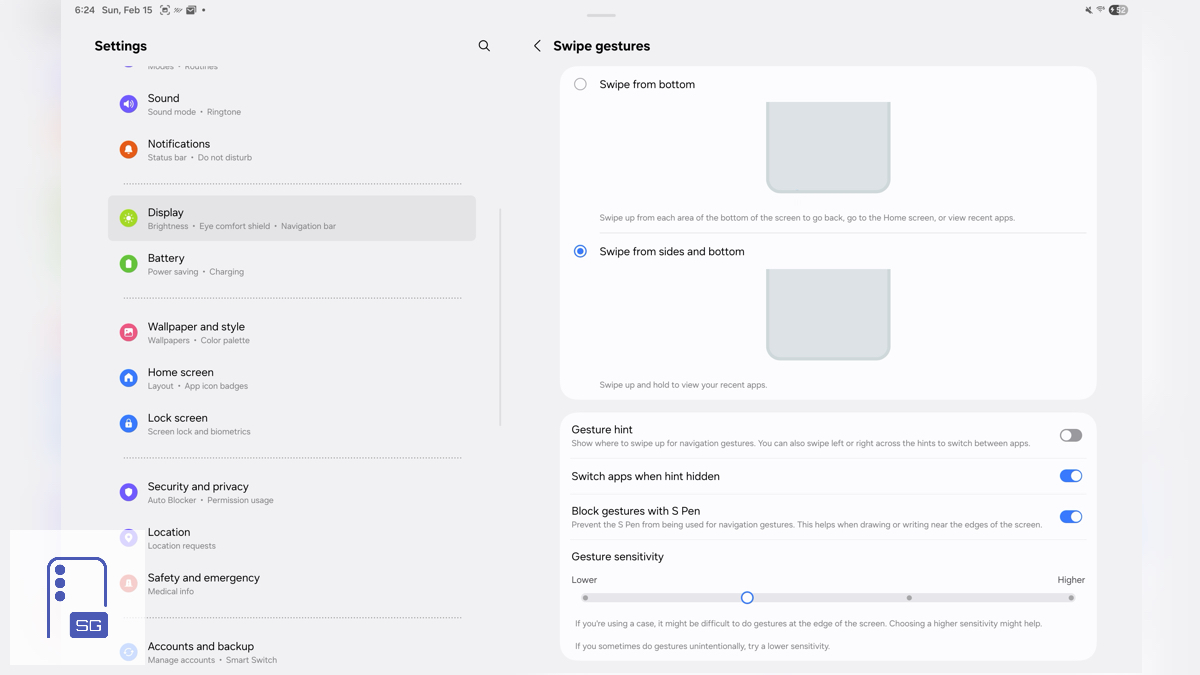
Task: Disable Block gestures with S Pen
Action: tap(1071, 517)
